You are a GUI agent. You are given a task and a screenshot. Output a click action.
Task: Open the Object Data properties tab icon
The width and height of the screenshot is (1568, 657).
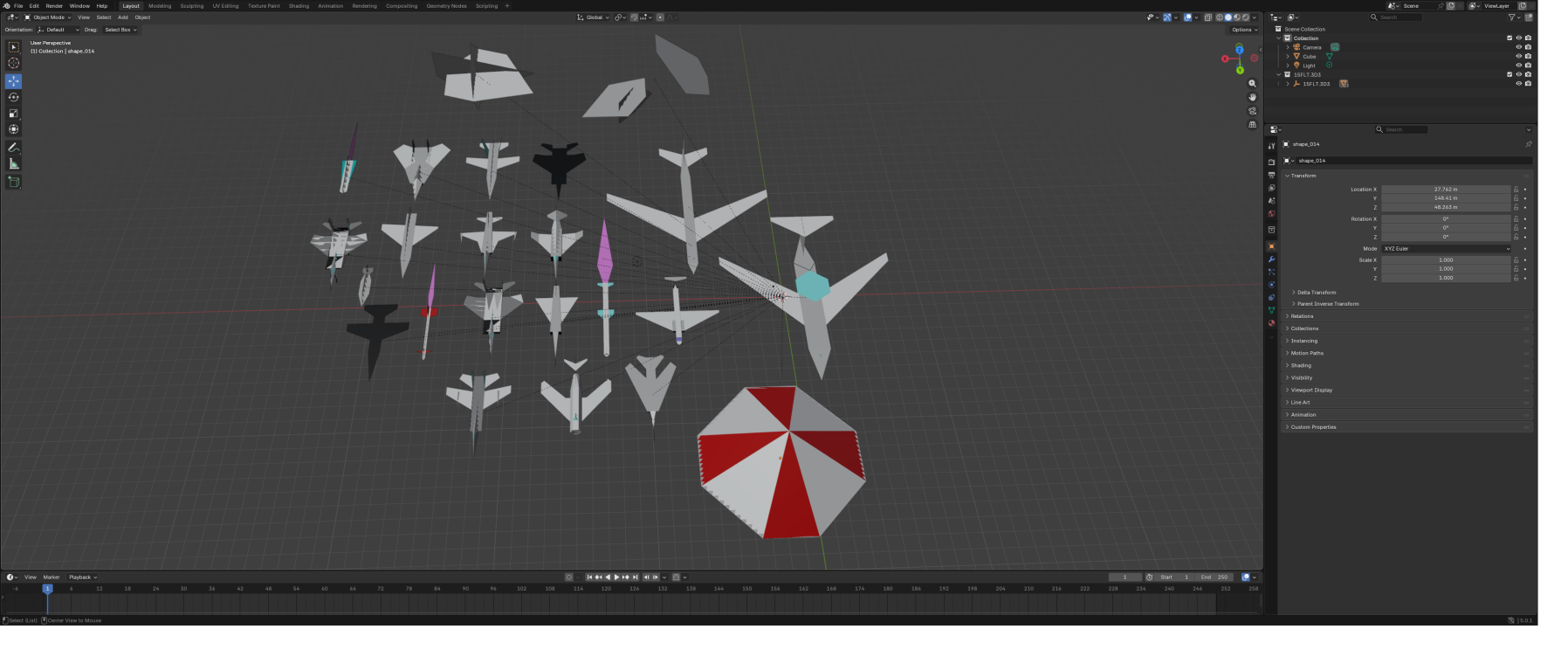(1271, 310)
